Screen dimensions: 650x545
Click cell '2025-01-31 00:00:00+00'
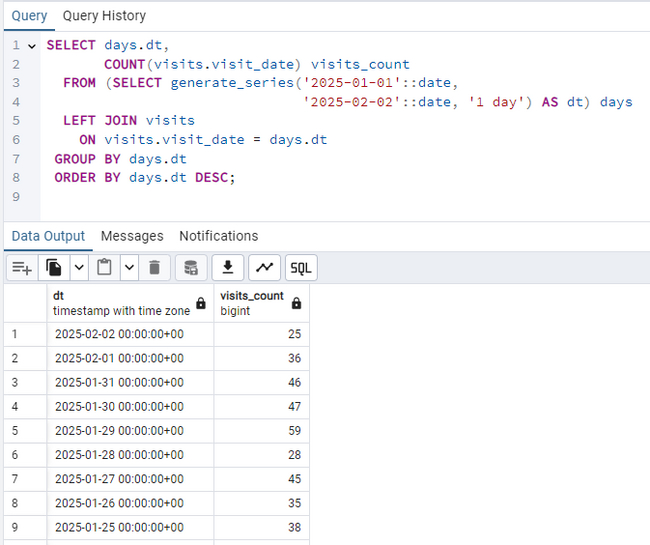click(130, 383)
